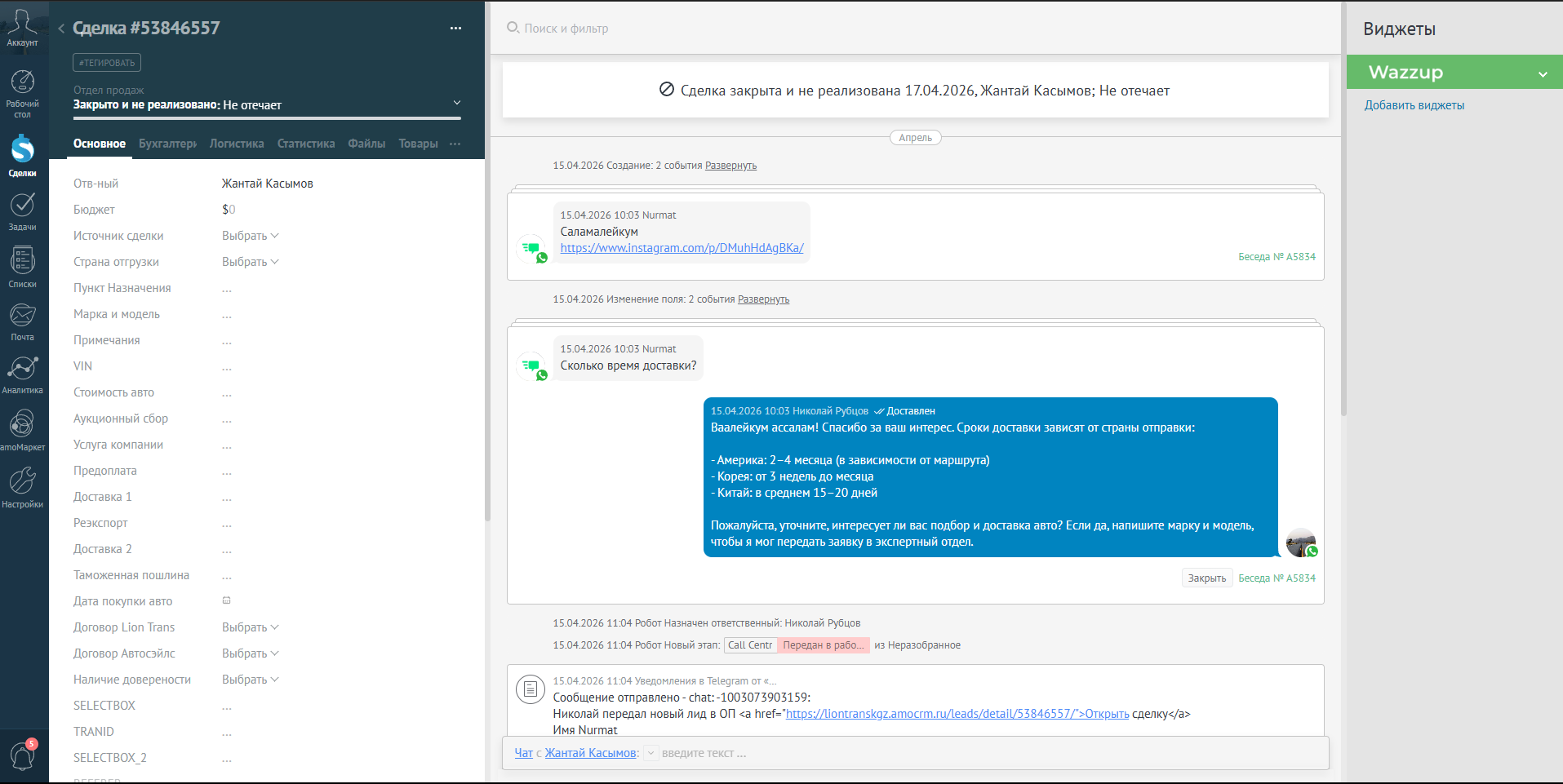Viewport: 1563px width, 784px height.
Task: Click Беседа № A5834 beside Instagram message
Action: 1277,256
